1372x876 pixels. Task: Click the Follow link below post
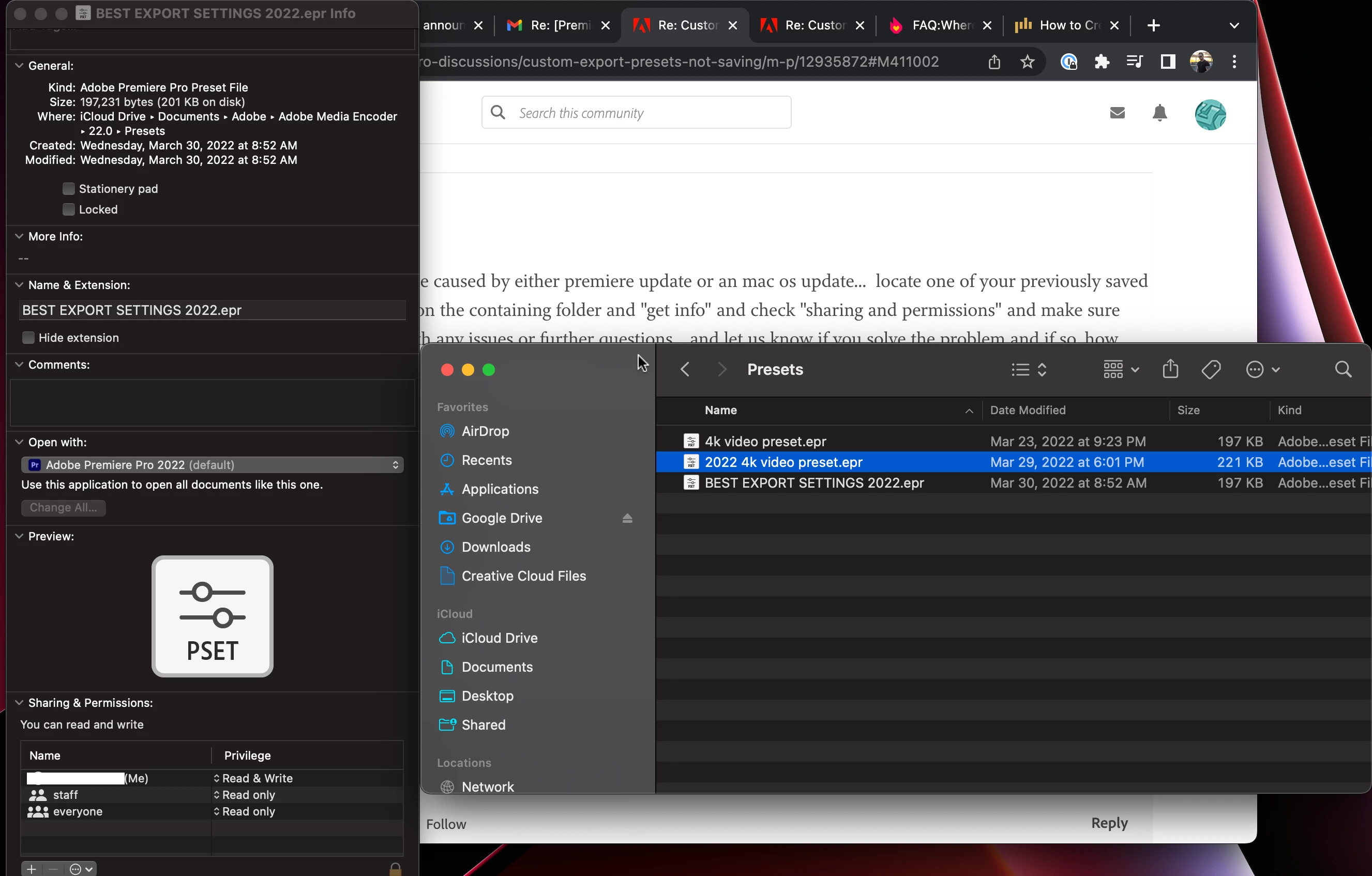[446, 824]
